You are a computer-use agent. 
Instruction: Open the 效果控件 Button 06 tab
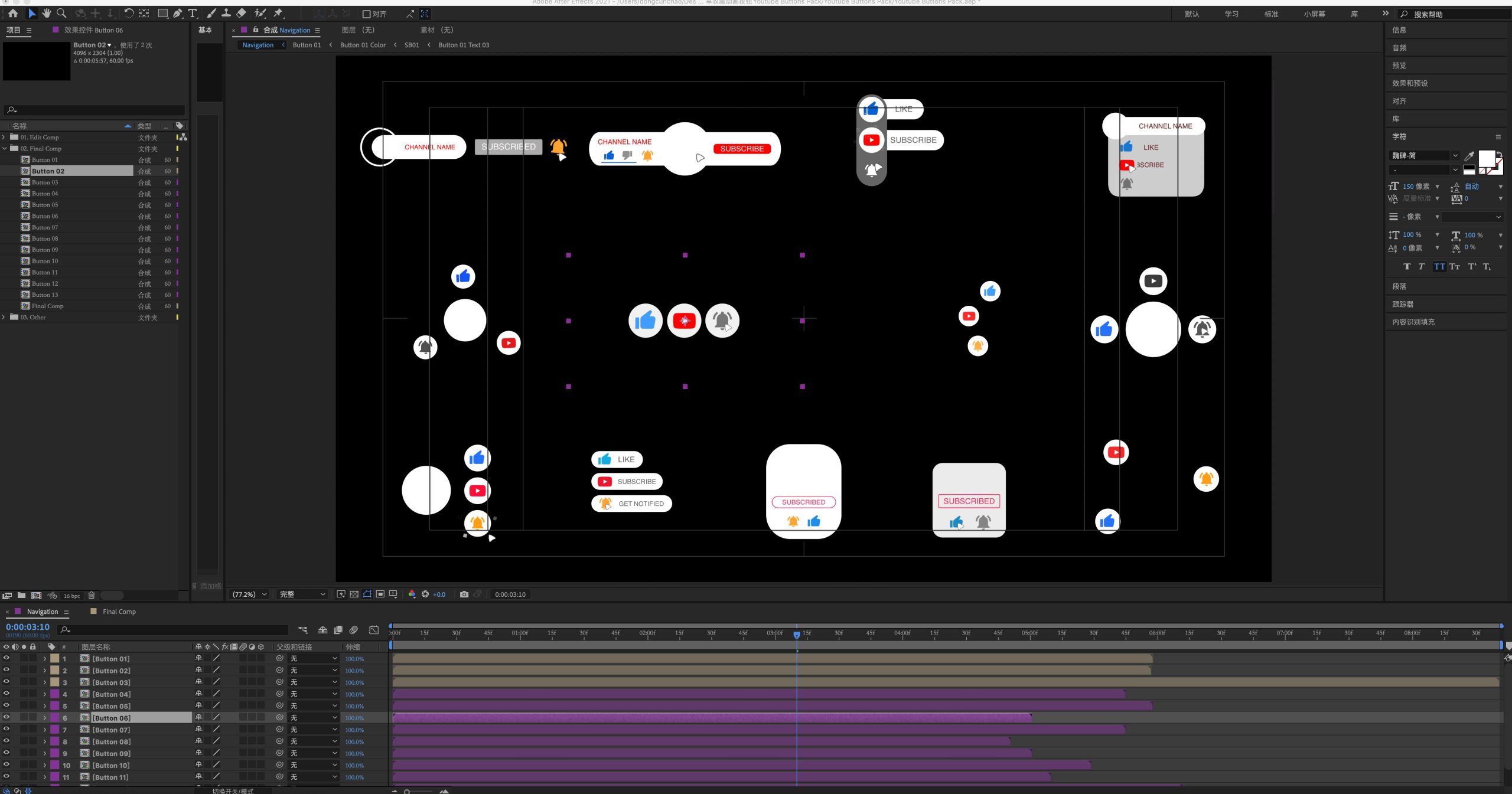click(x=93, y=30)
